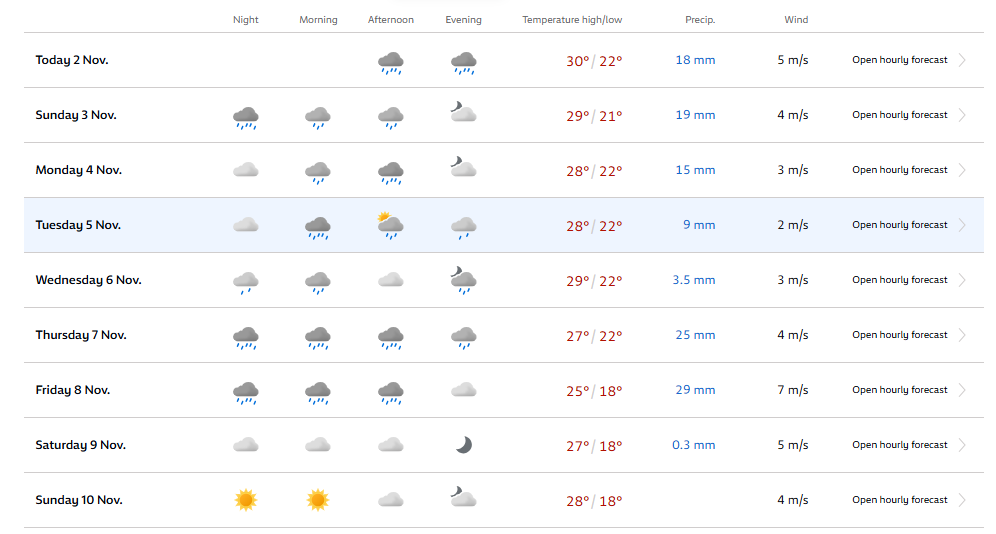The height and width of the screenshot is (534, 996).
Task: Open hourly forecast for Saturday 9 Nov.
Action: 899,444
